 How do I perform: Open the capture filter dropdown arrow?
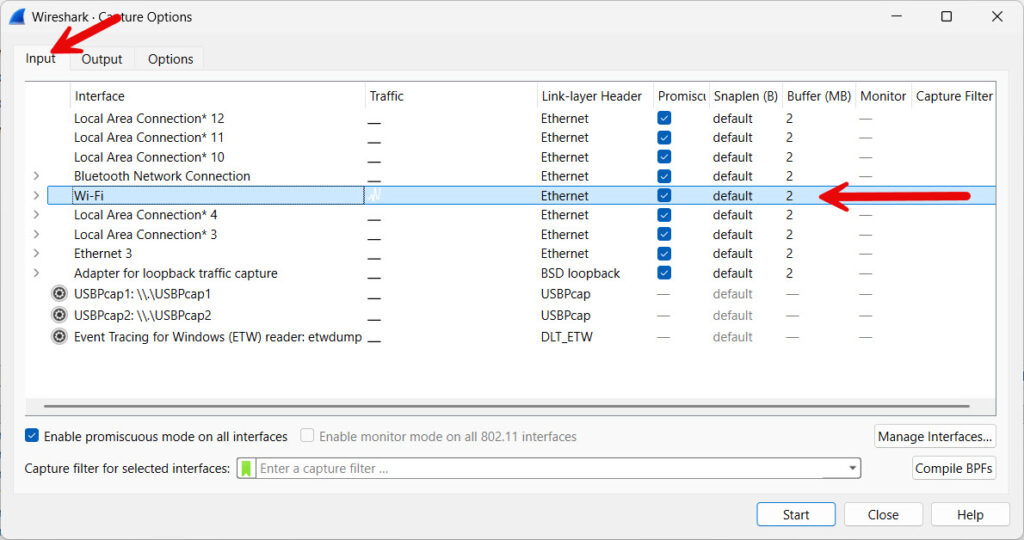point(852,468)
